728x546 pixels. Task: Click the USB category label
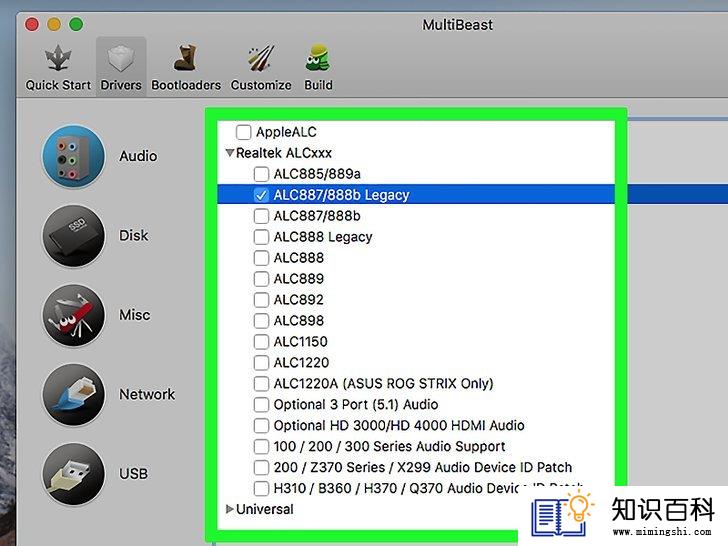(x=134, y=474)
